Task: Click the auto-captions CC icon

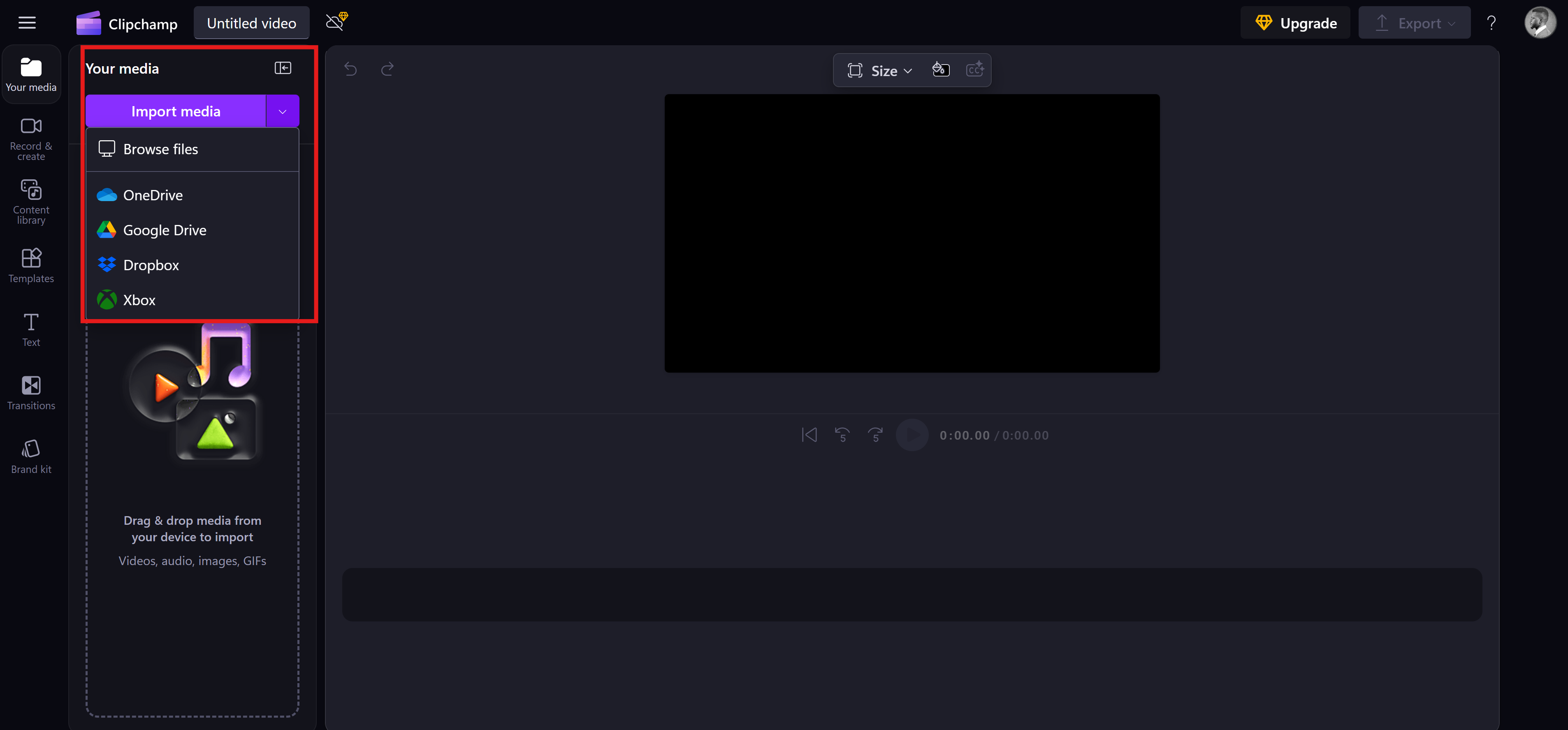Action: [x=974, y=70]
